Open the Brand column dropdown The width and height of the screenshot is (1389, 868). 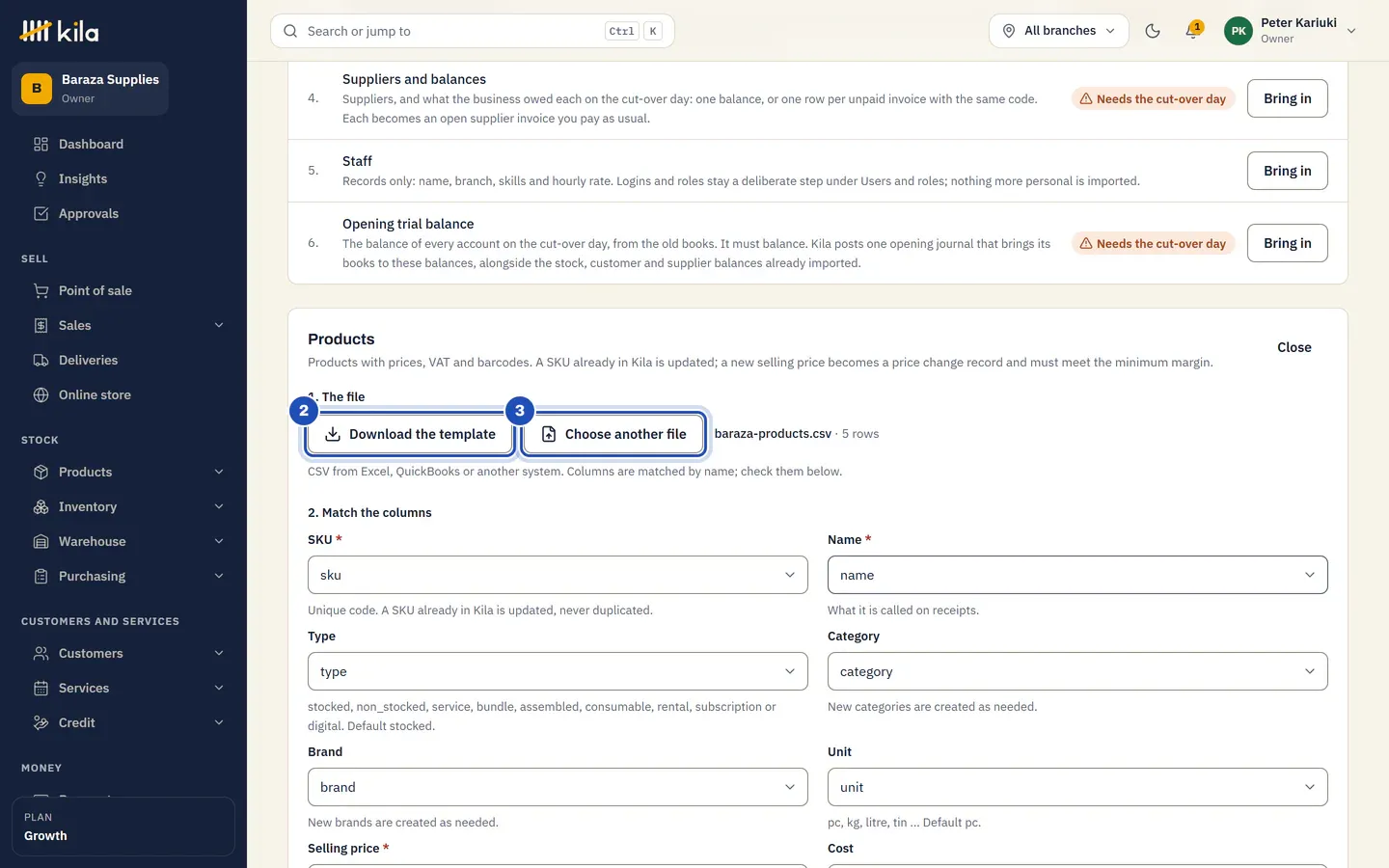558,787
